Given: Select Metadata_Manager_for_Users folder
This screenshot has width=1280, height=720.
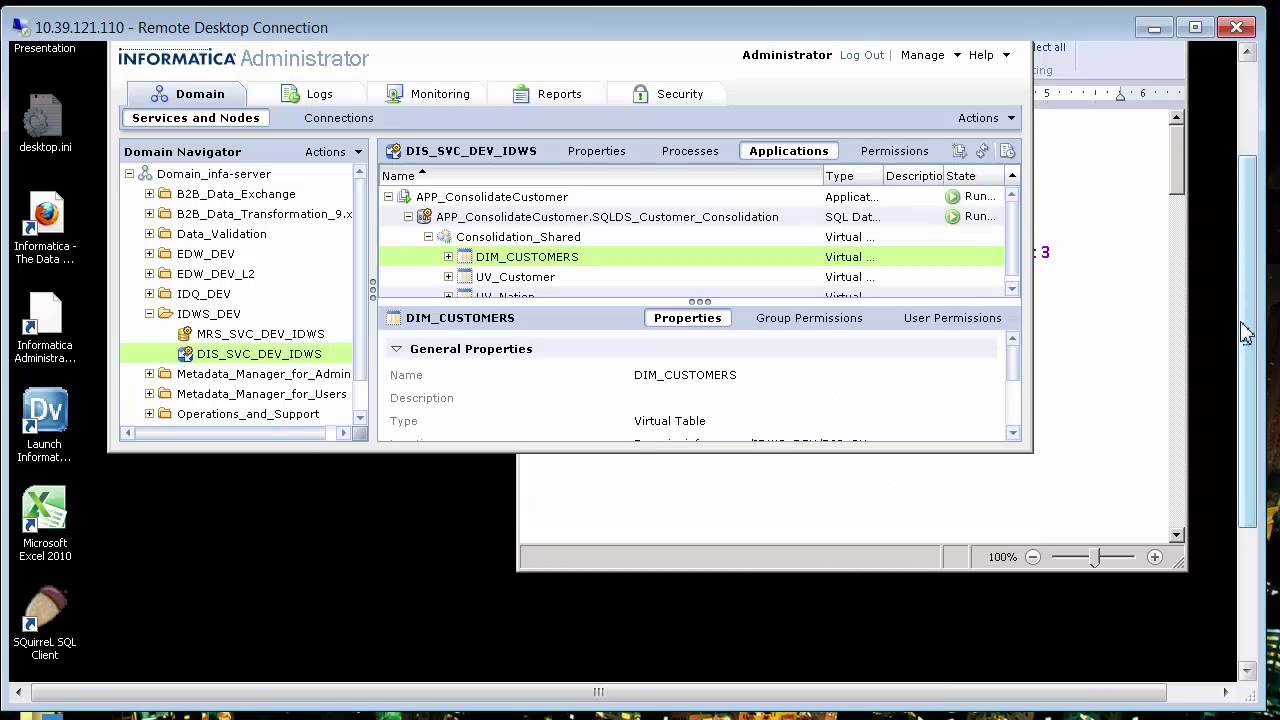Looking at the screenshot, I should point(261,394).
